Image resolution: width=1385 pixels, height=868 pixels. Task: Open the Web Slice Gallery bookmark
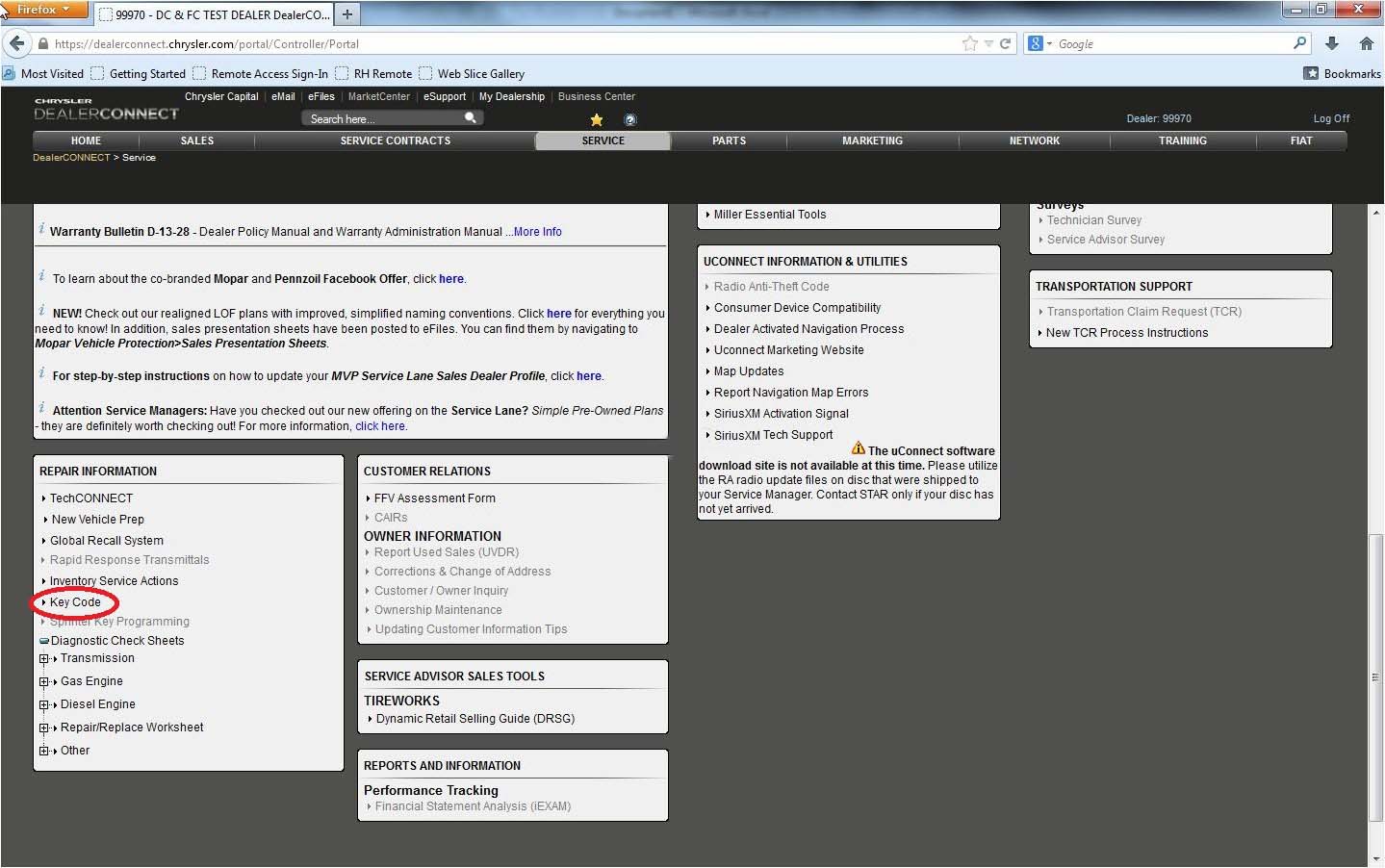pos(472,73)
